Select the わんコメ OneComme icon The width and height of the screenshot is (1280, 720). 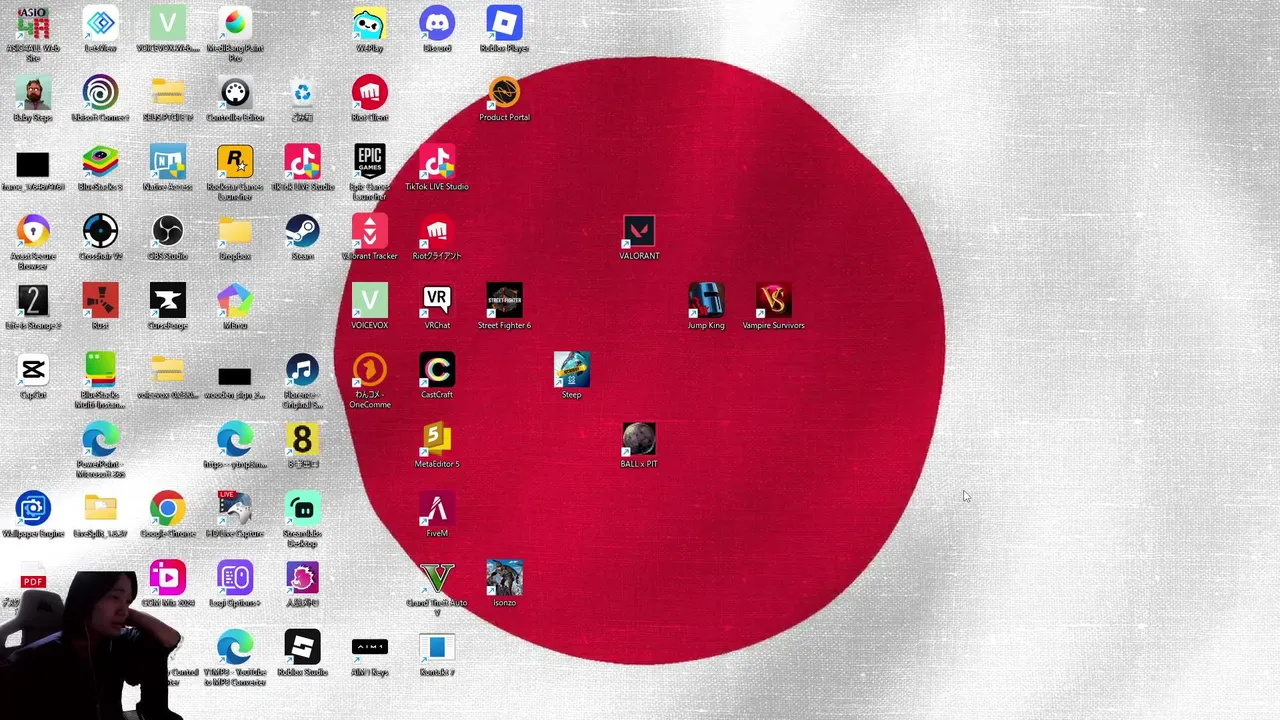(369, 370)
